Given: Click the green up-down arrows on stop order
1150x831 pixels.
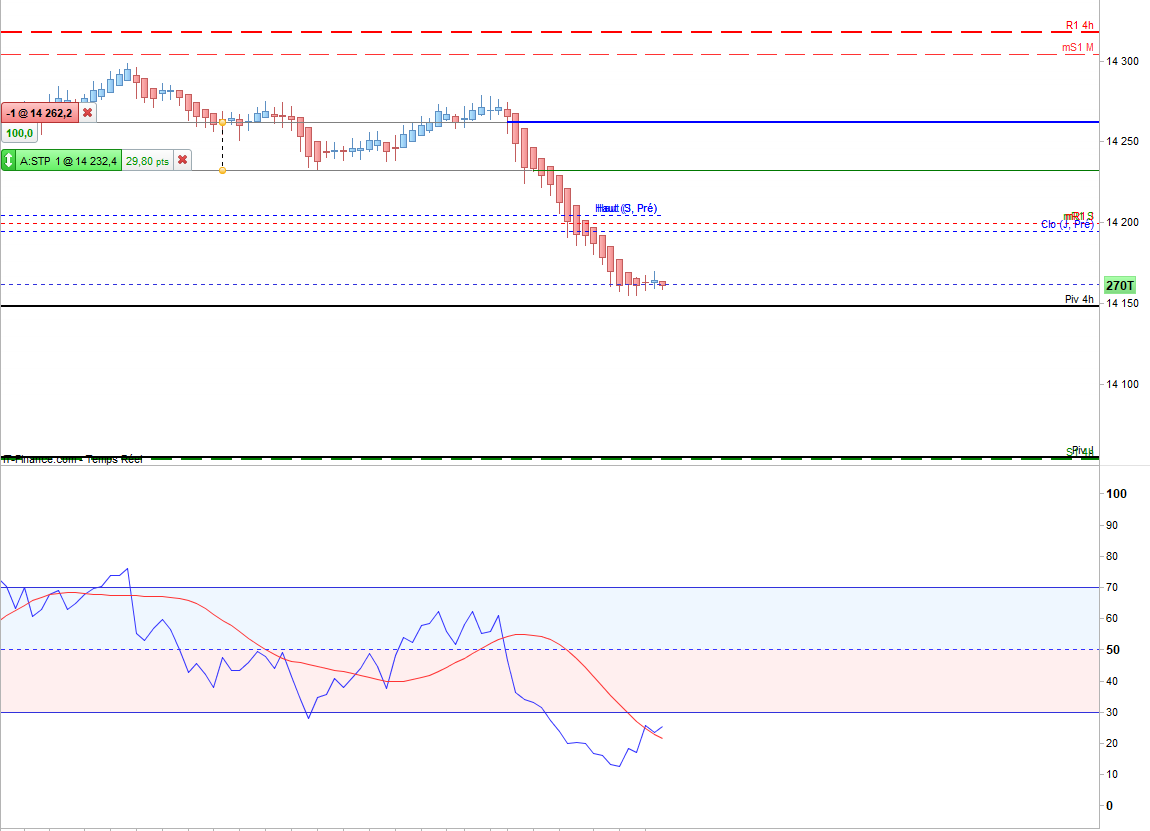Looking at the screenshot, I should [8, 160].
